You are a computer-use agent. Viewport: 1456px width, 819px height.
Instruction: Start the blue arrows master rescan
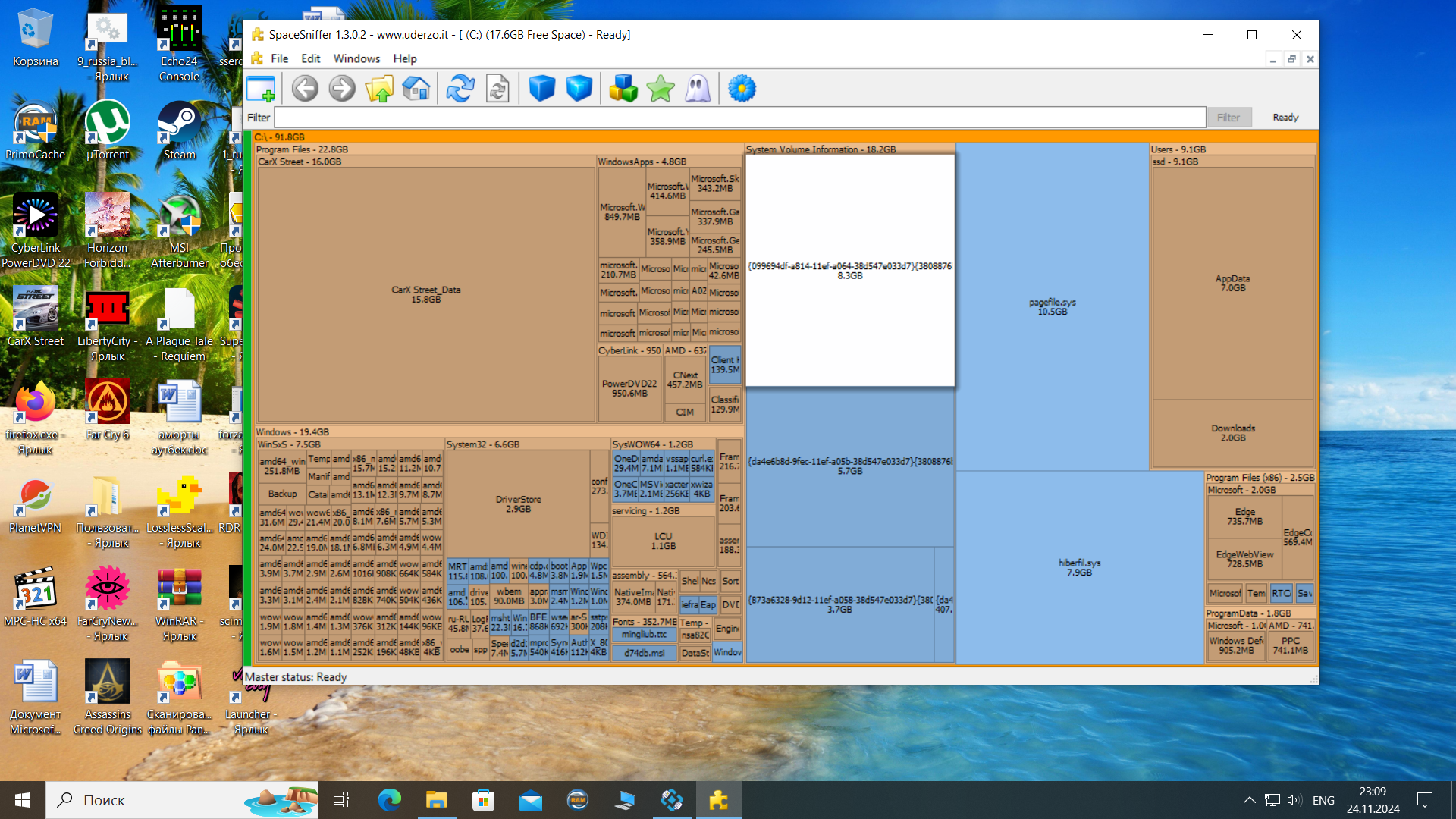(460, 89)
